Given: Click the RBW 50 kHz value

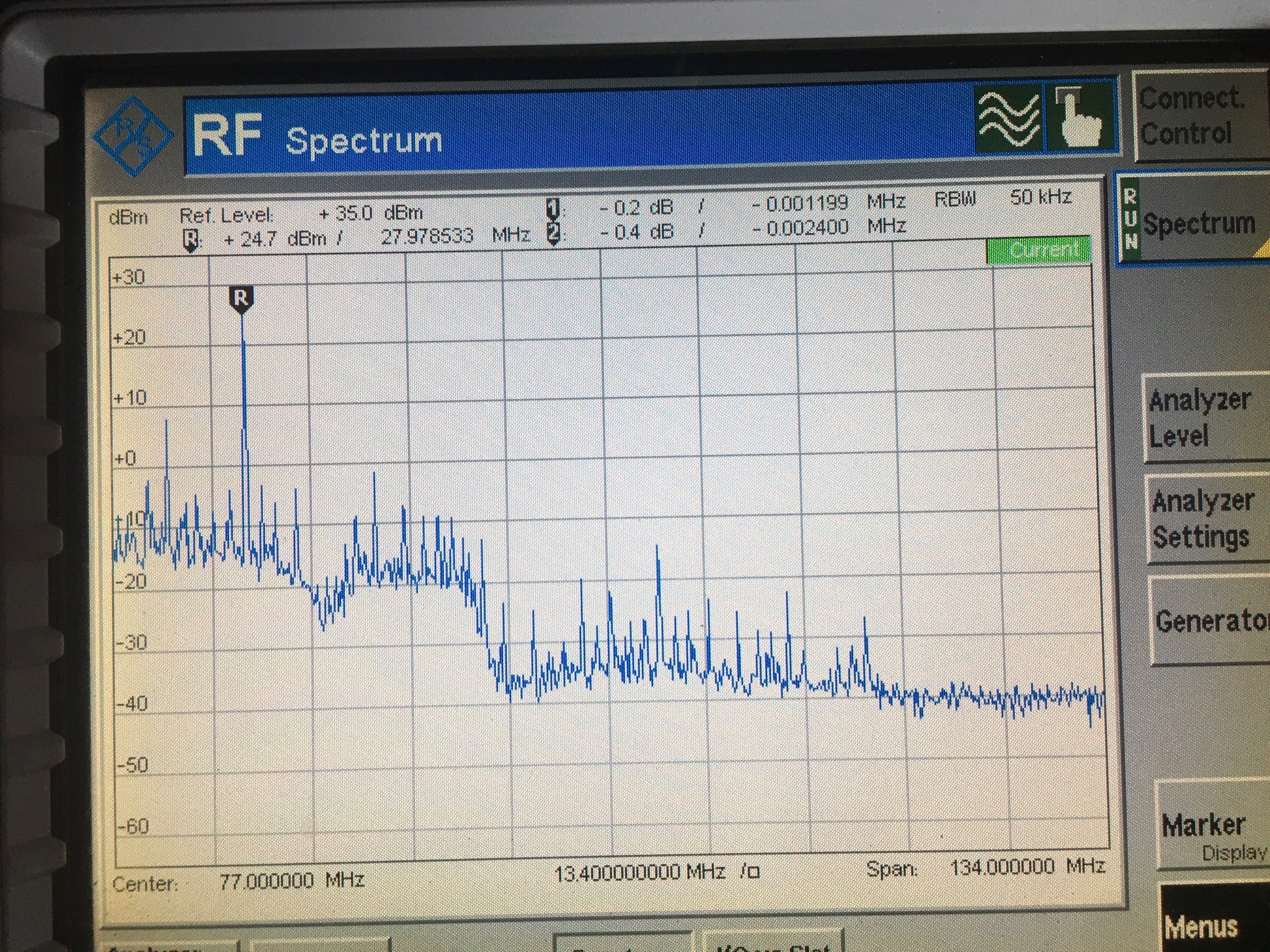Looking at the screenshot, I should pos(1041,197).
